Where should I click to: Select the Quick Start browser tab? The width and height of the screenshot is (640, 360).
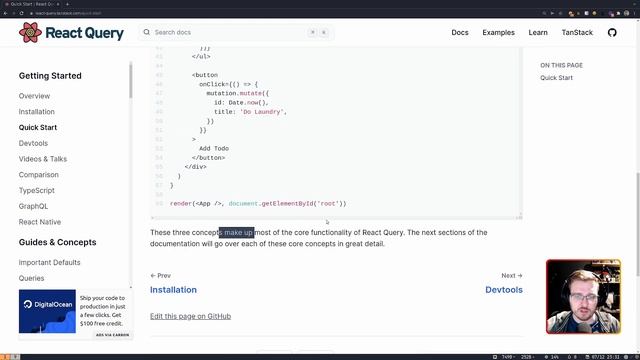point(32,4)
